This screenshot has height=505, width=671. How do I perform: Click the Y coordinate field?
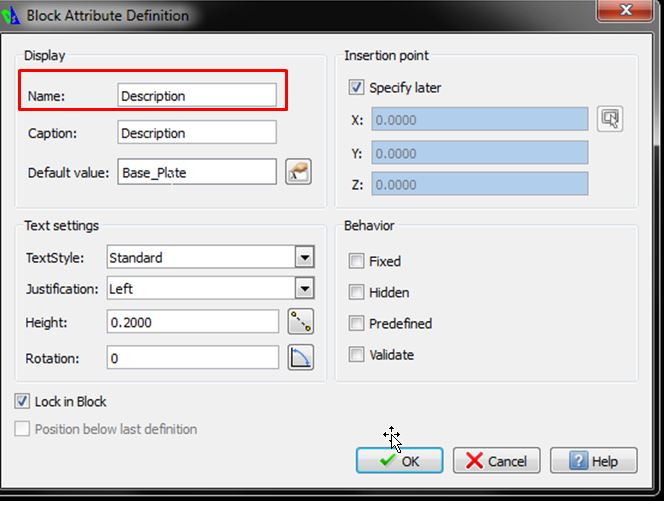[x=480, y=152]
